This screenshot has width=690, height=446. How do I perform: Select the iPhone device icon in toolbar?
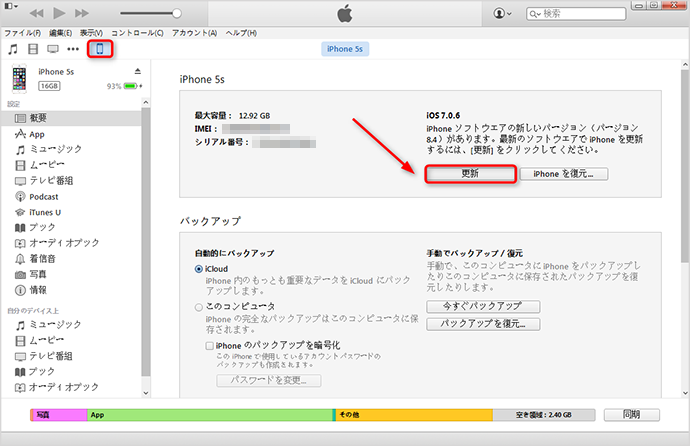coord(100,49)
